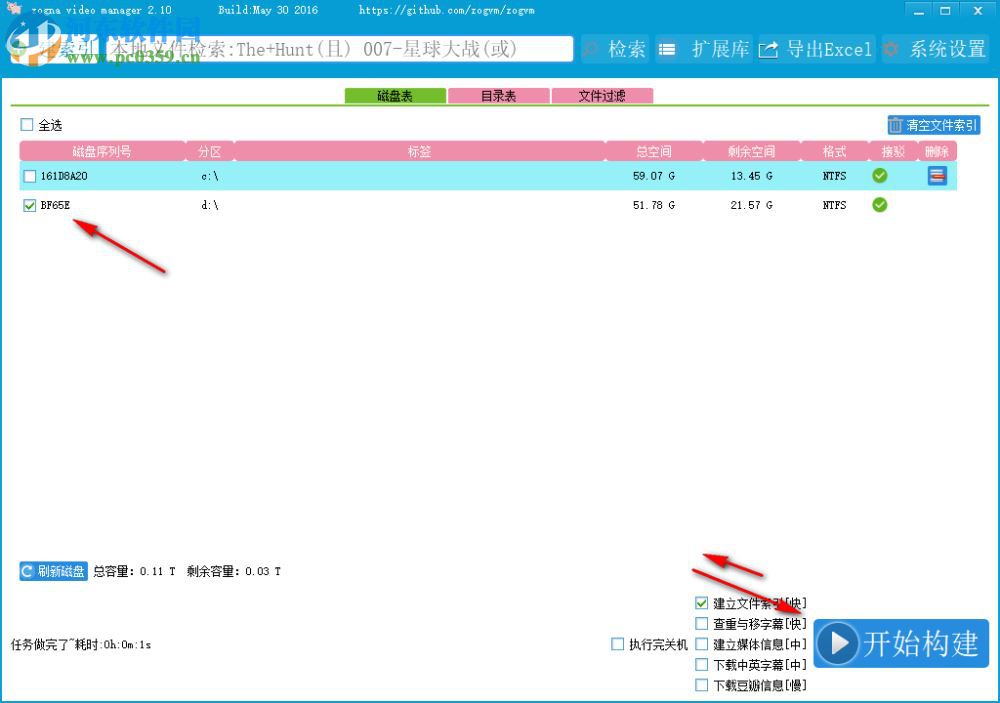Click the play icon on 开始构建 button

coord(840,644)
